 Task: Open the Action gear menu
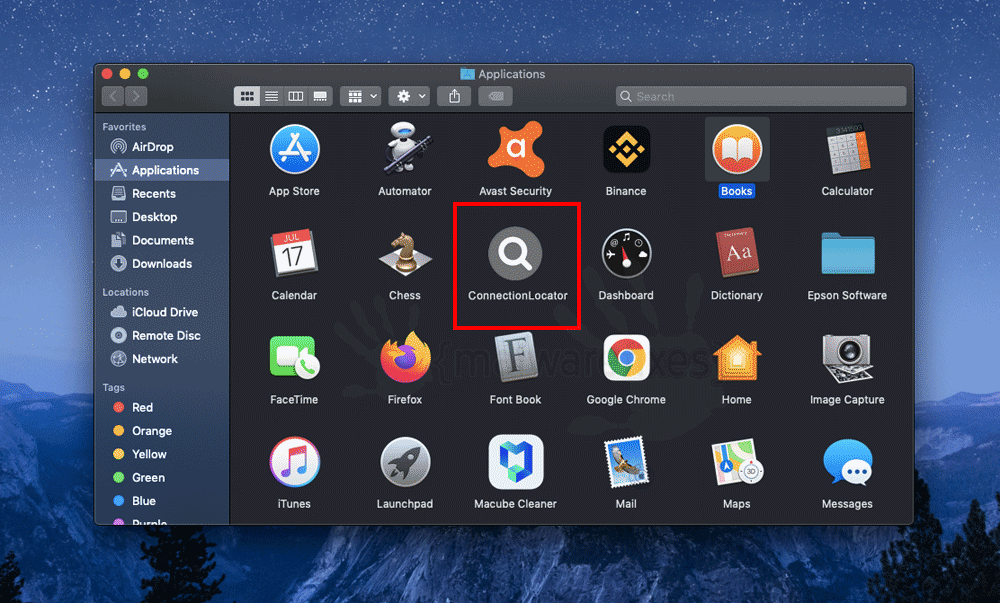point(409,96)
